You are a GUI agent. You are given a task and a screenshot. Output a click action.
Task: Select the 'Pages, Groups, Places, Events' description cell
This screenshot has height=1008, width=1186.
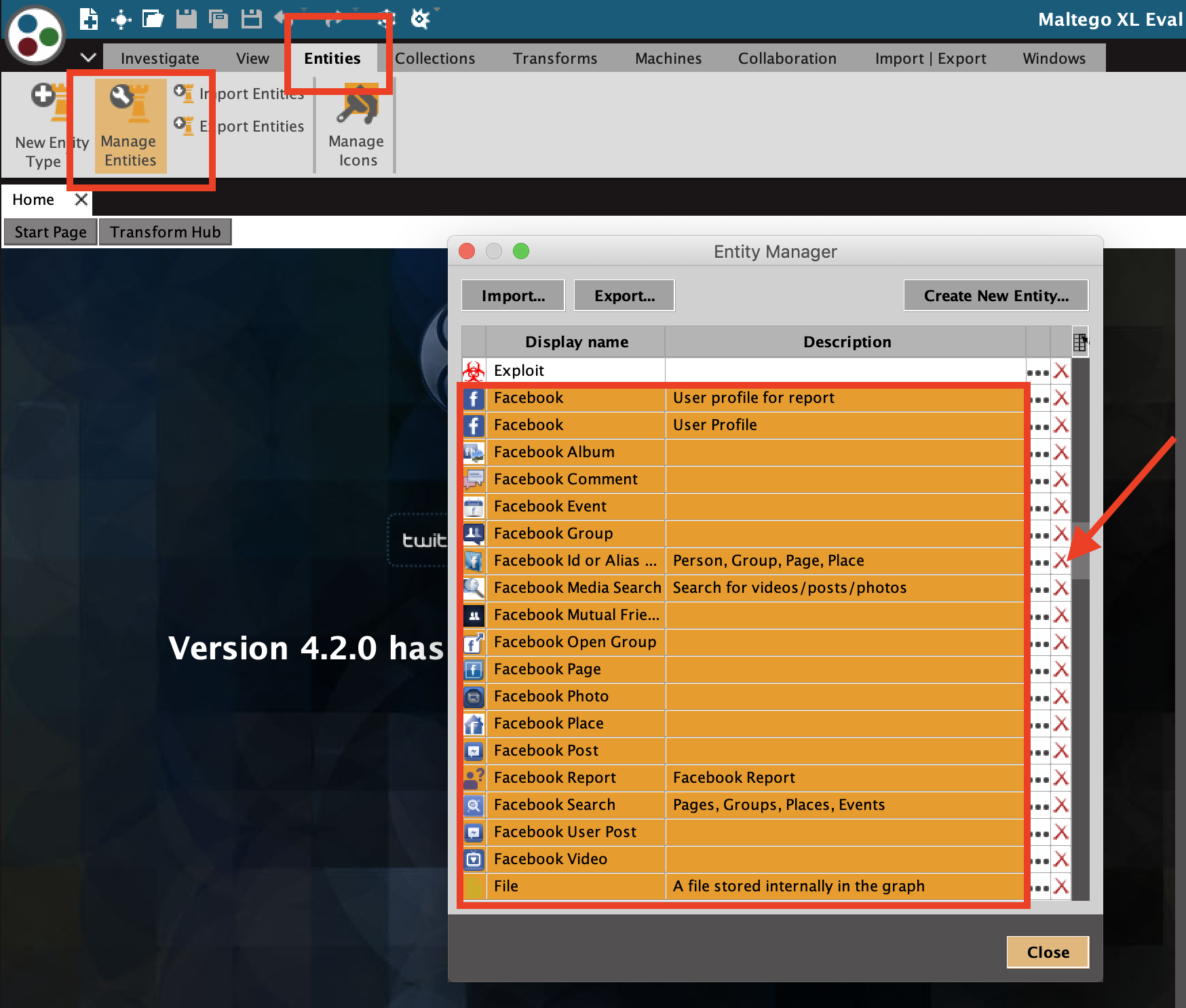(845, 805)
